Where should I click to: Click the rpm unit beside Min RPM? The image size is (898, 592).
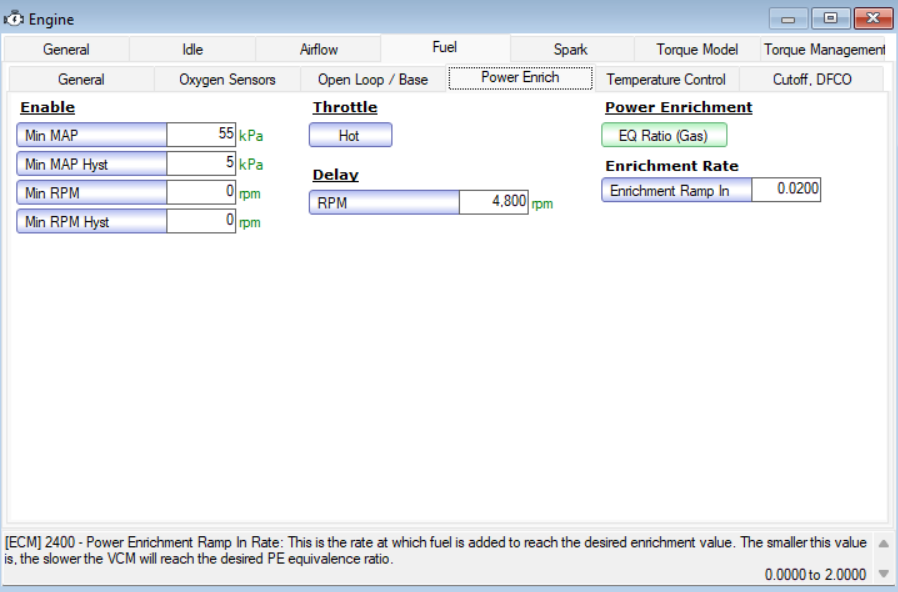tap(250, 194)
